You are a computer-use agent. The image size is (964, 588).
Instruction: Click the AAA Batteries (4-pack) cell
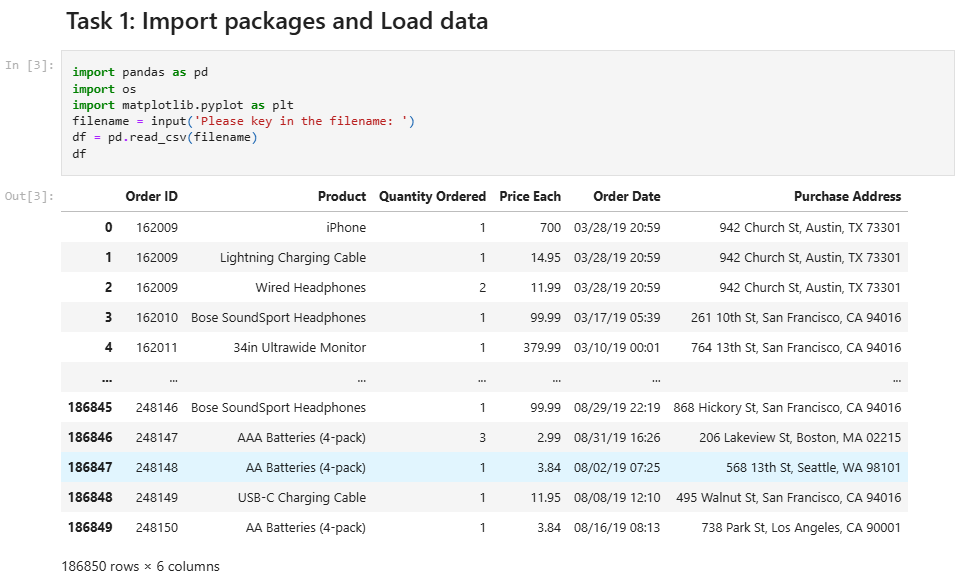point(301,438)
